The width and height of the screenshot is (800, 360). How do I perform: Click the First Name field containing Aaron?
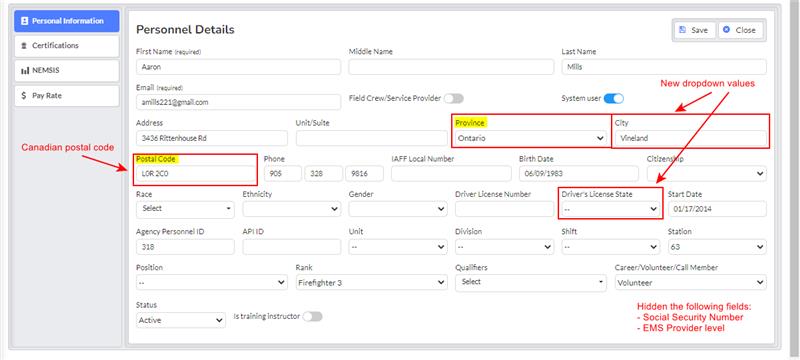click(x=238, y=67)
